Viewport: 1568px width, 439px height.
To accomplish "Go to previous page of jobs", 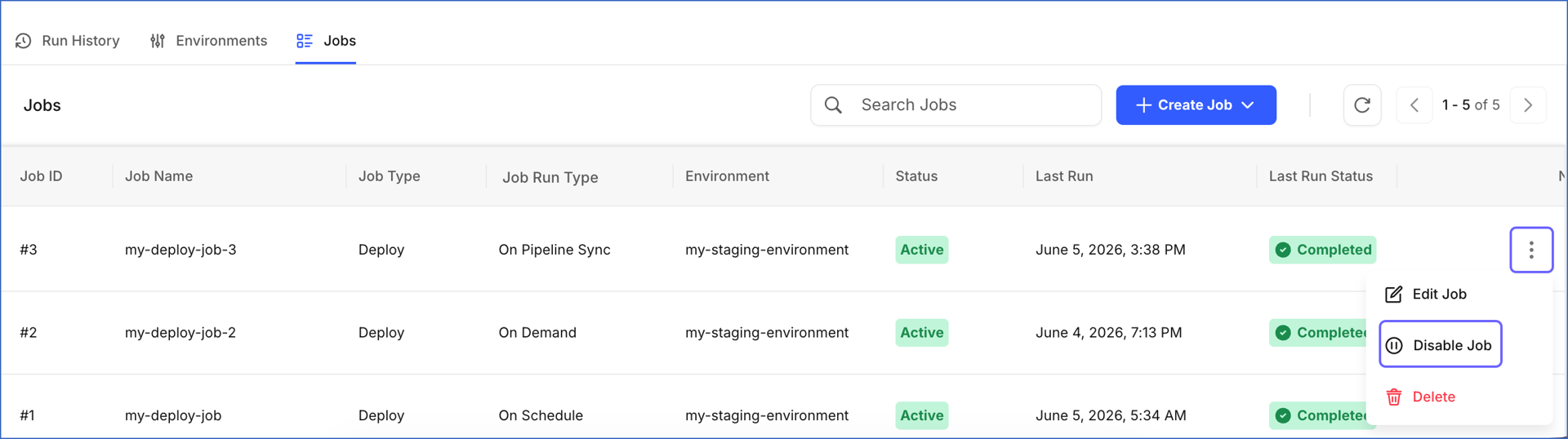I will (1414, 105).
